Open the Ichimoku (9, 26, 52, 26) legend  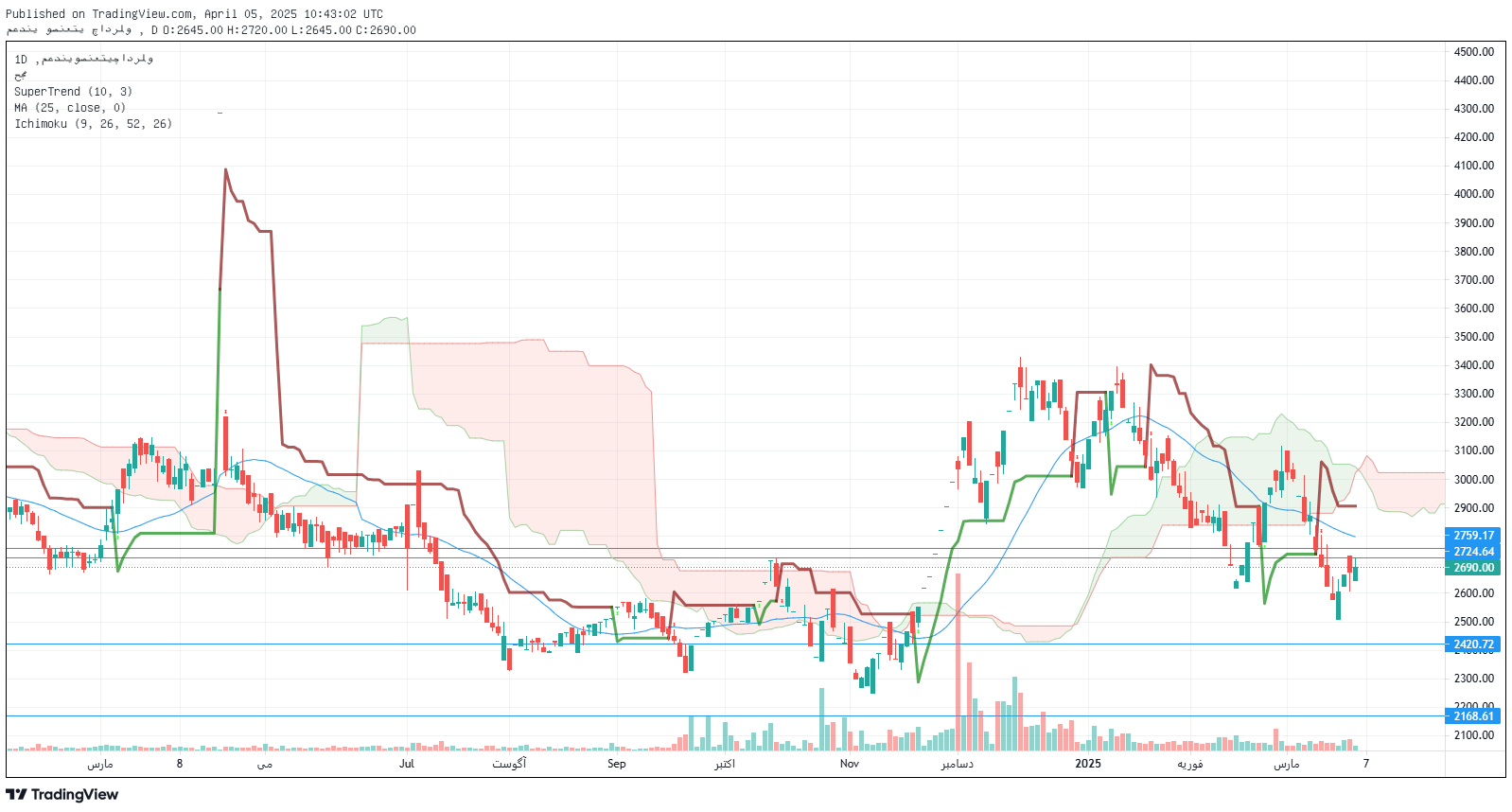[x=93, y=124]
